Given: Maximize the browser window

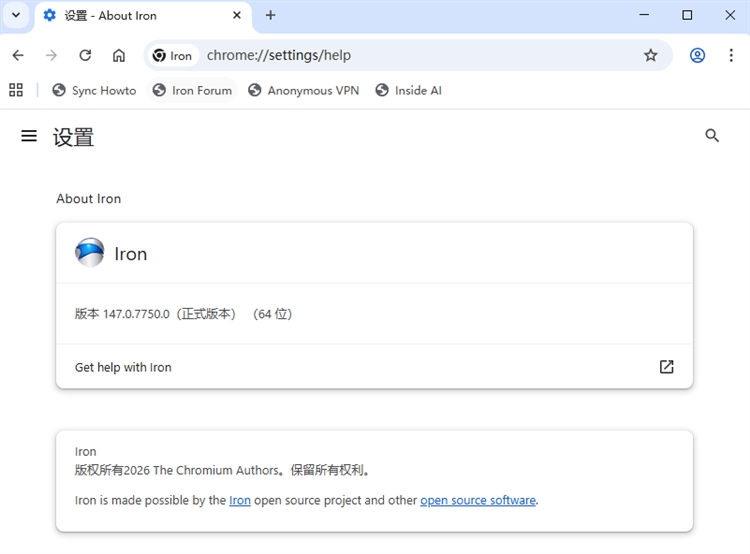Looking at the screenshot, I should pos(687,15).
